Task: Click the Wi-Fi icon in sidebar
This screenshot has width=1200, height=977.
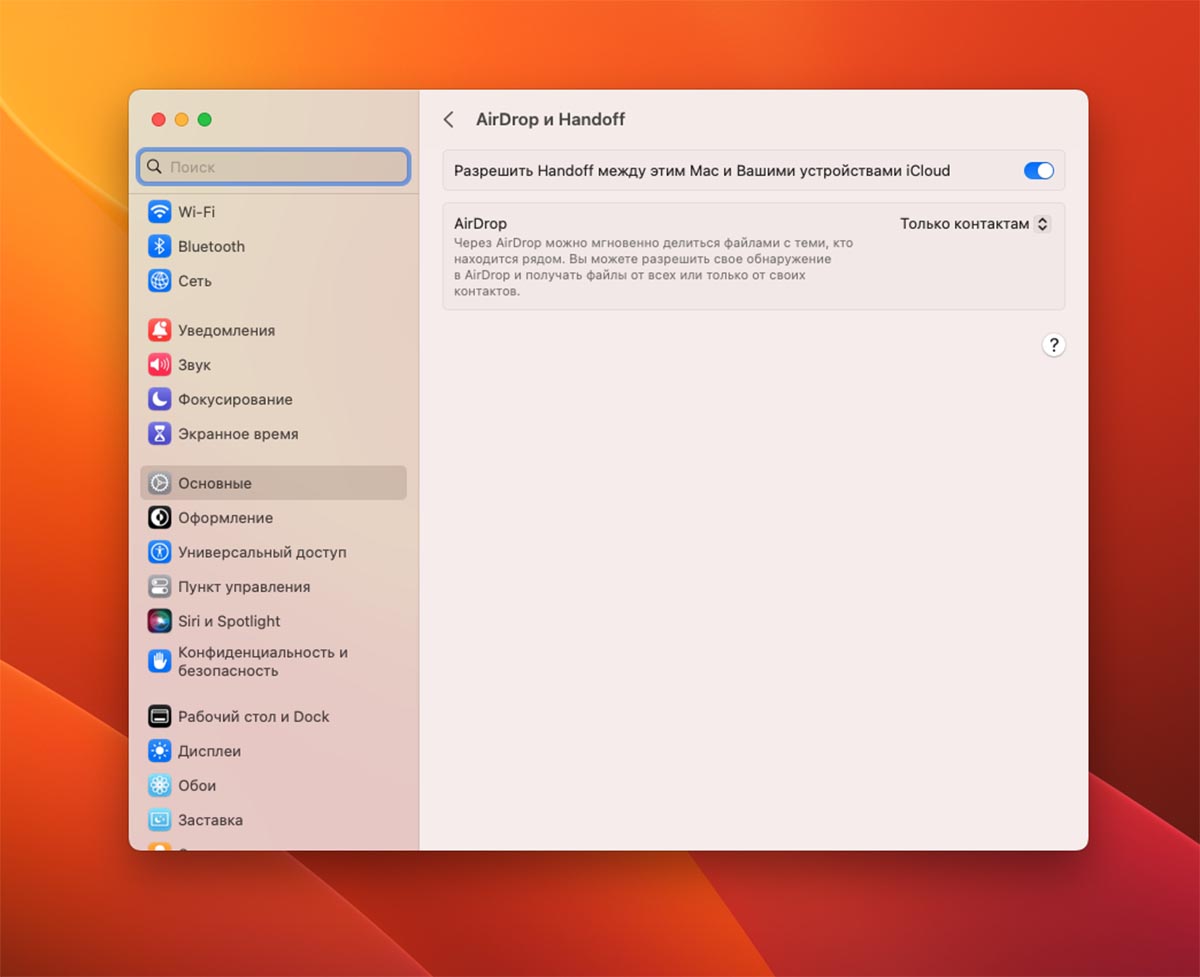Action: (160, 212)
